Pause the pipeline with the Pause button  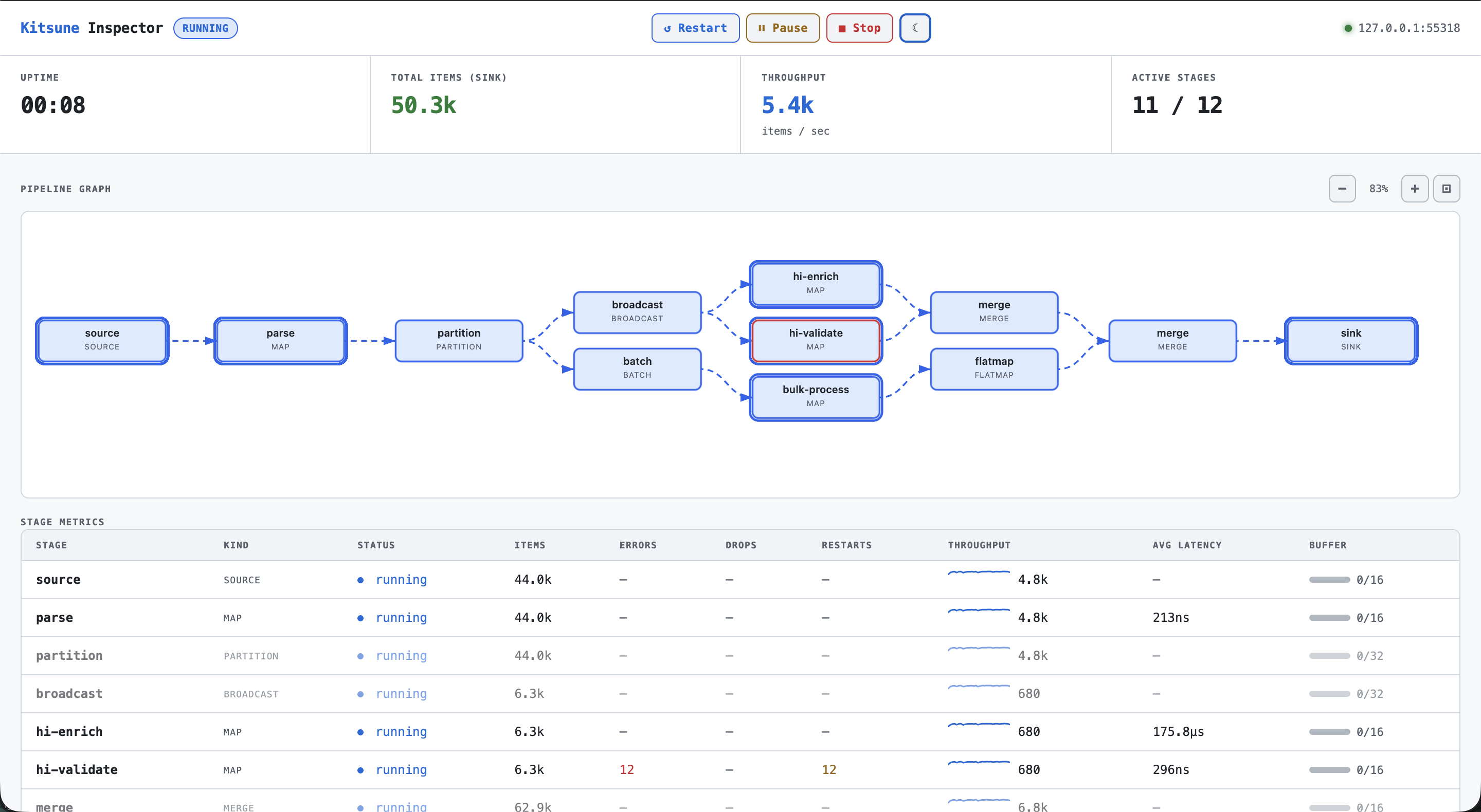783,28
